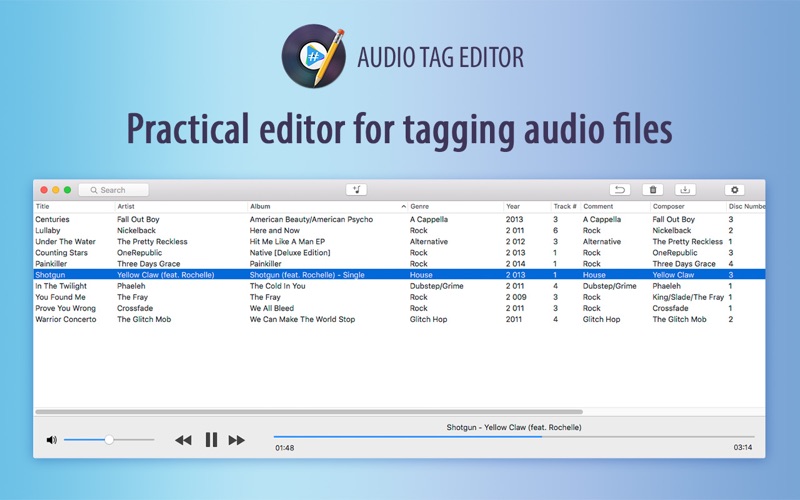This screenshot has width=800, height=500.
Task: Click the comment cell A Cappella
Action: (x=602, y=219)
